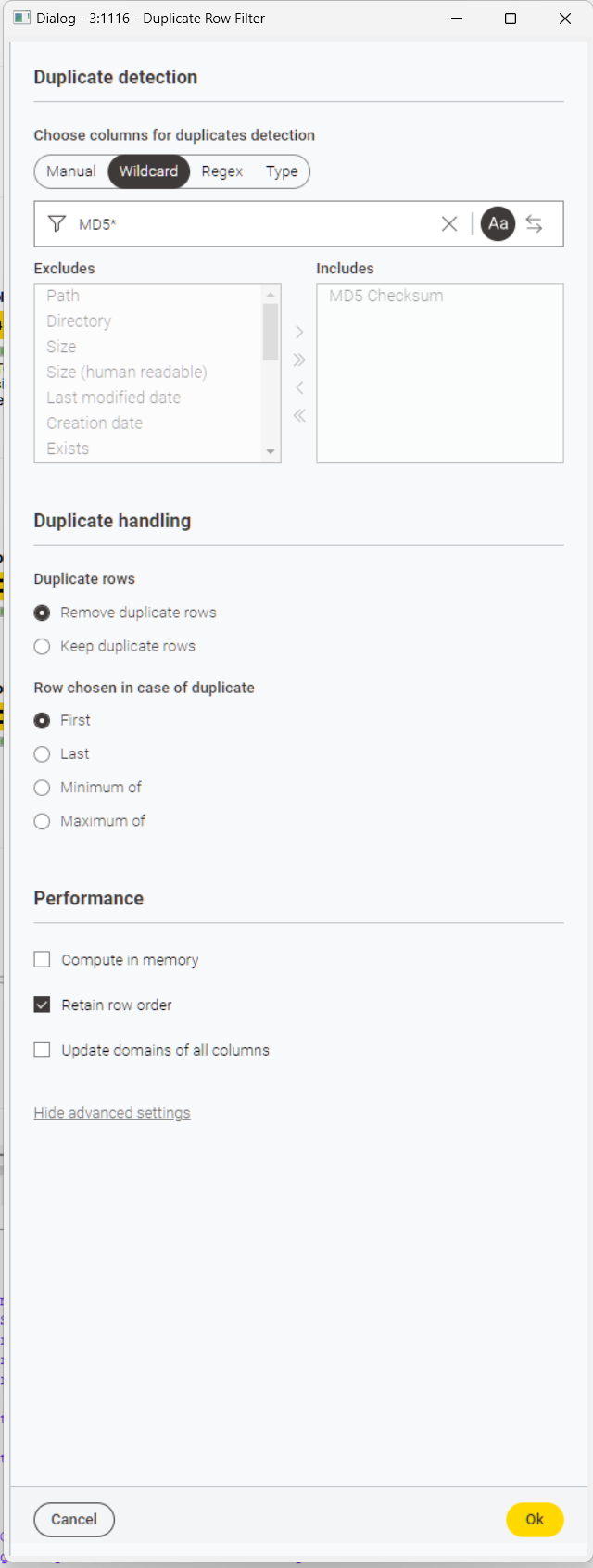Clear the MD5* wildcard pattern
Viewport: 593px width, 1568px height.
pyautogui.click(x=449, y=223)
